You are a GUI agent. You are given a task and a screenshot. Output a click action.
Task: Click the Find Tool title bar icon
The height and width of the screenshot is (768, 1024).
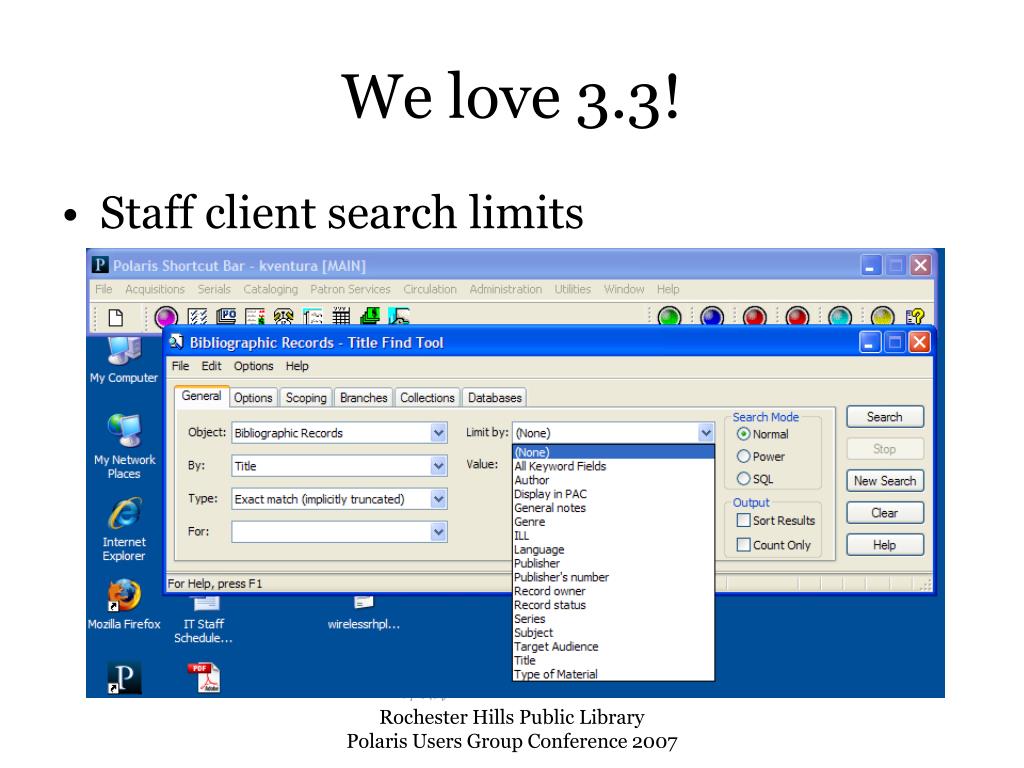click(x=176, y=342)
